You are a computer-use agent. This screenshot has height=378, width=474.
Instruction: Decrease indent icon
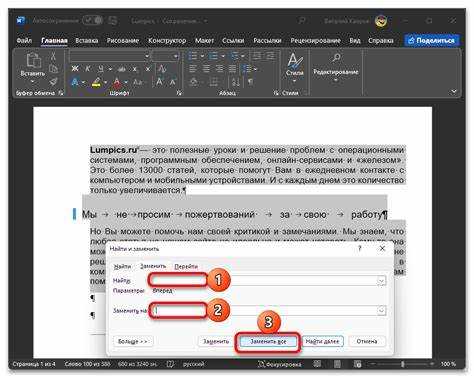click(x=257, y=56)
